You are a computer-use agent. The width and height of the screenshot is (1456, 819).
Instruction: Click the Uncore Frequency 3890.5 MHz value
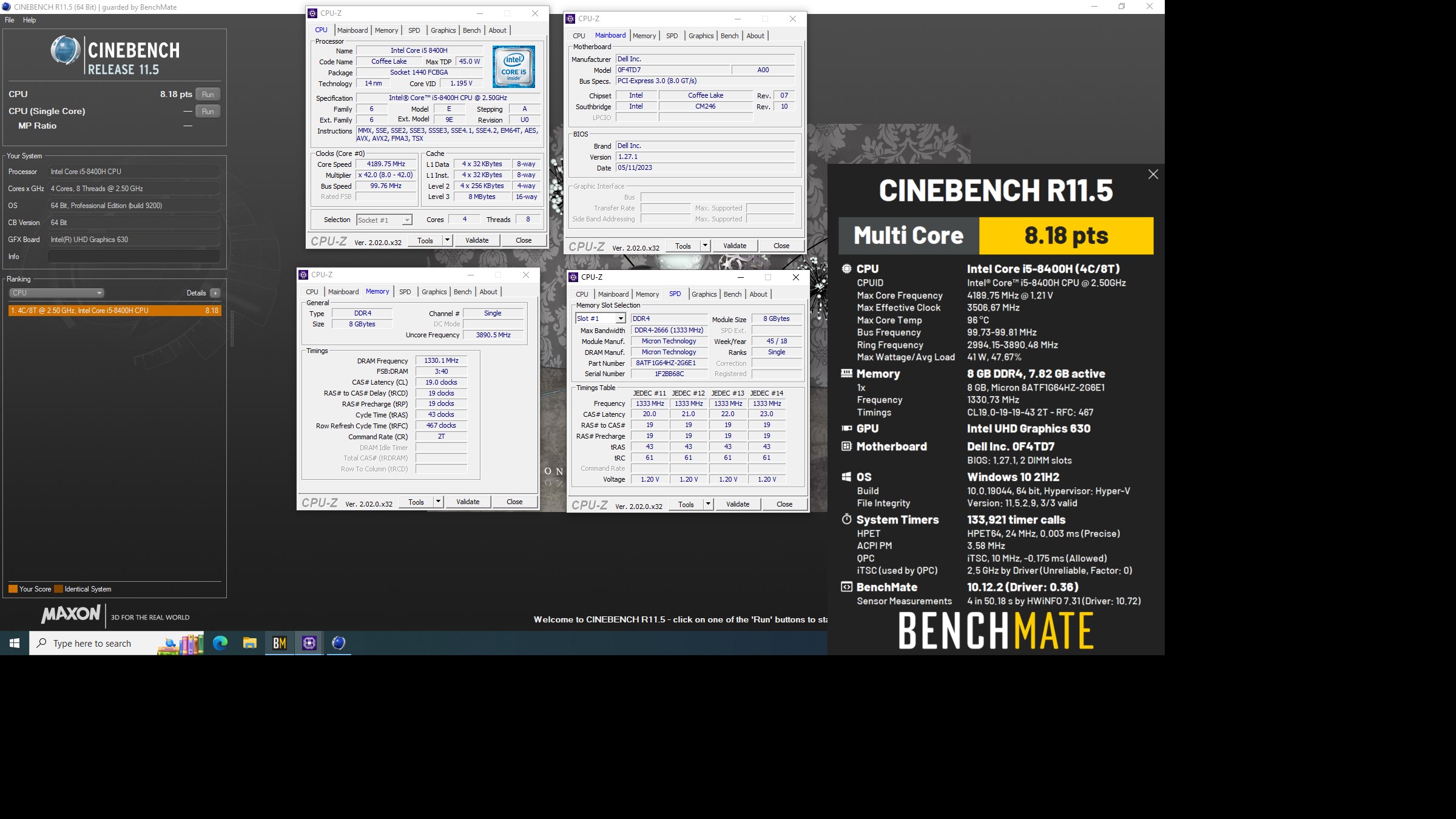493,335
